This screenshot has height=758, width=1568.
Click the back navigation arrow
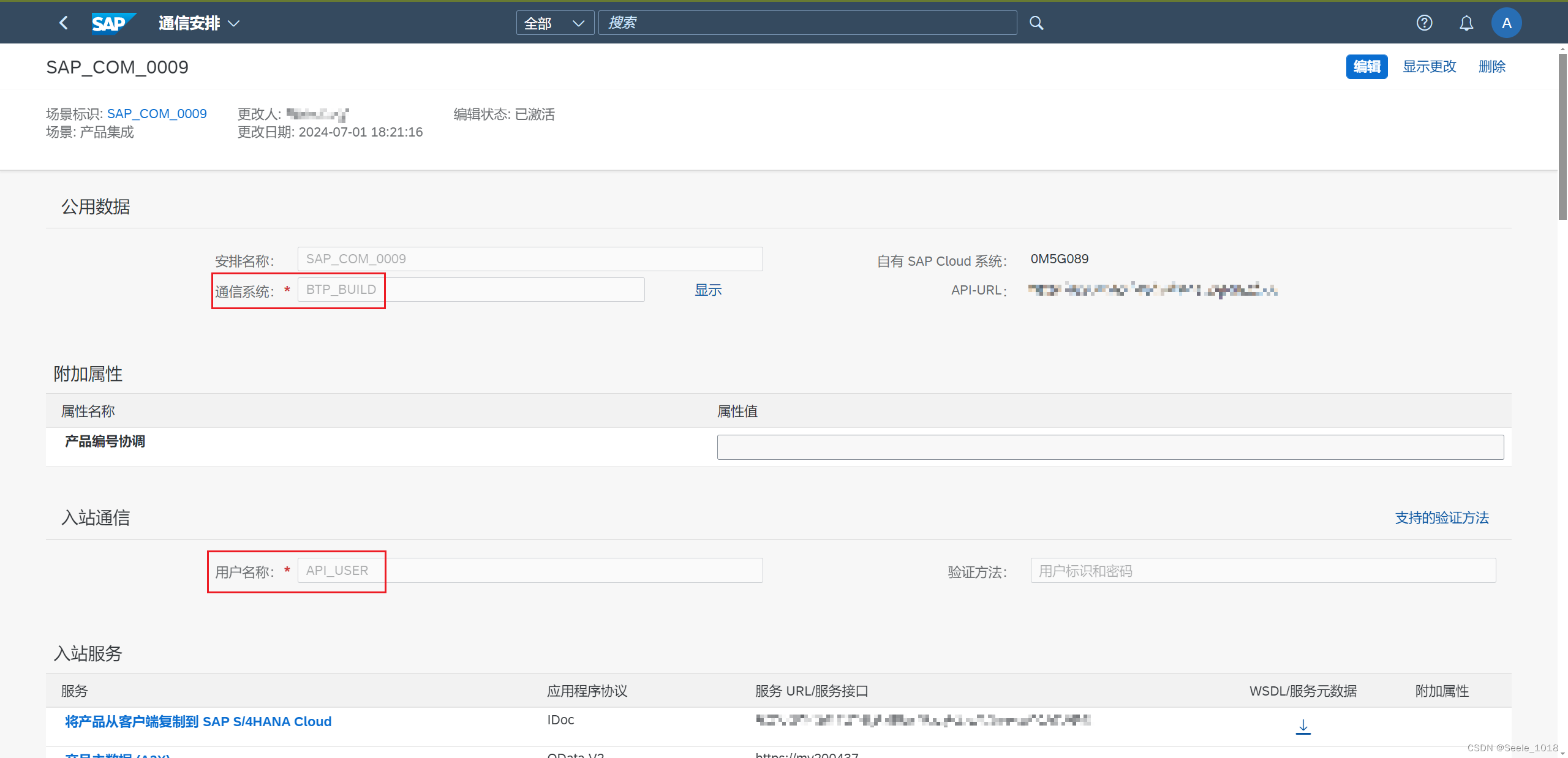(x=64, y=23)
